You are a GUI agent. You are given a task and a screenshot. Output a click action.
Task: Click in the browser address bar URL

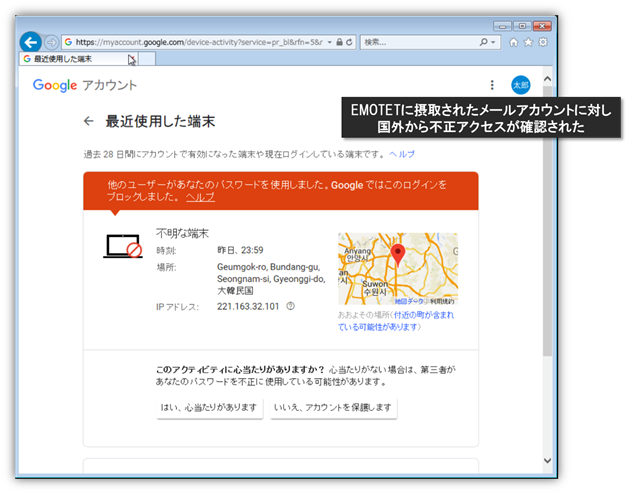[x=200, y=42]
